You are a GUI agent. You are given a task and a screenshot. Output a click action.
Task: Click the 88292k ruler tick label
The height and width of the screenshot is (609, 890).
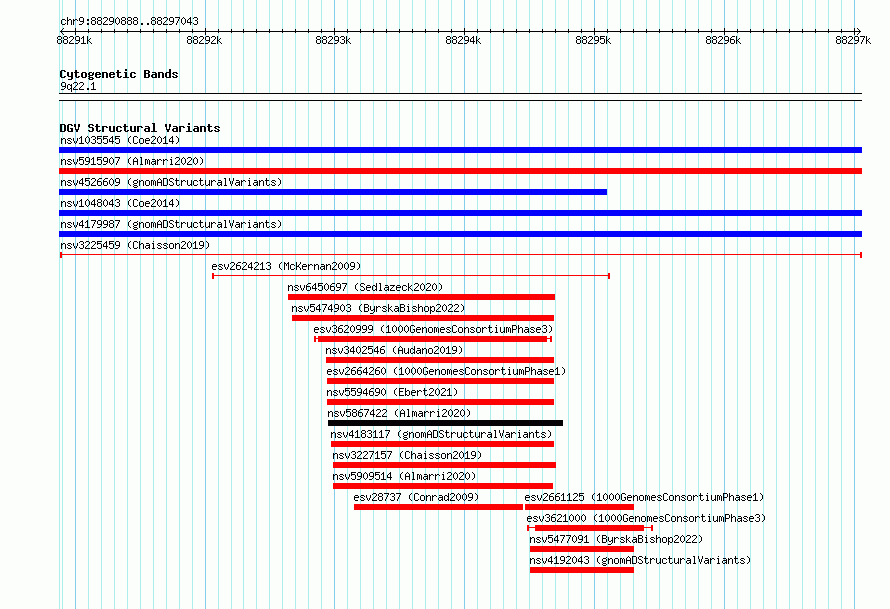pos(204,40)
